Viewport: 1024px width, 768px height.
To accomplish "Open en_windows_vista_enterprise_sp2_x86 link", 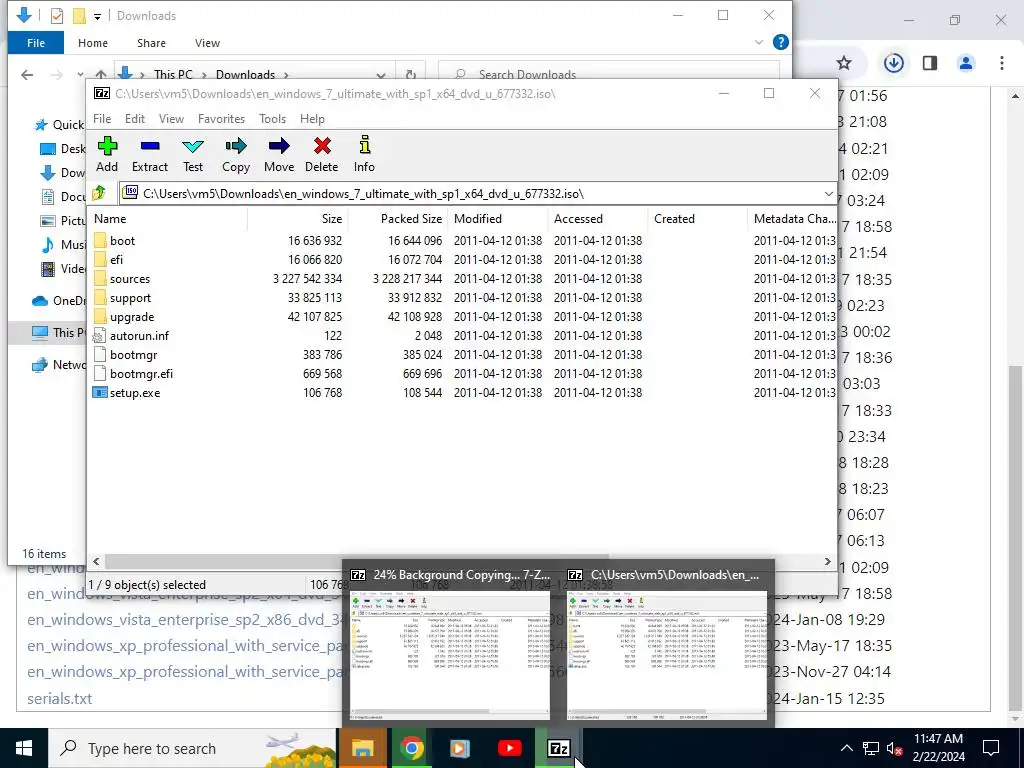I will coord(185,620).
